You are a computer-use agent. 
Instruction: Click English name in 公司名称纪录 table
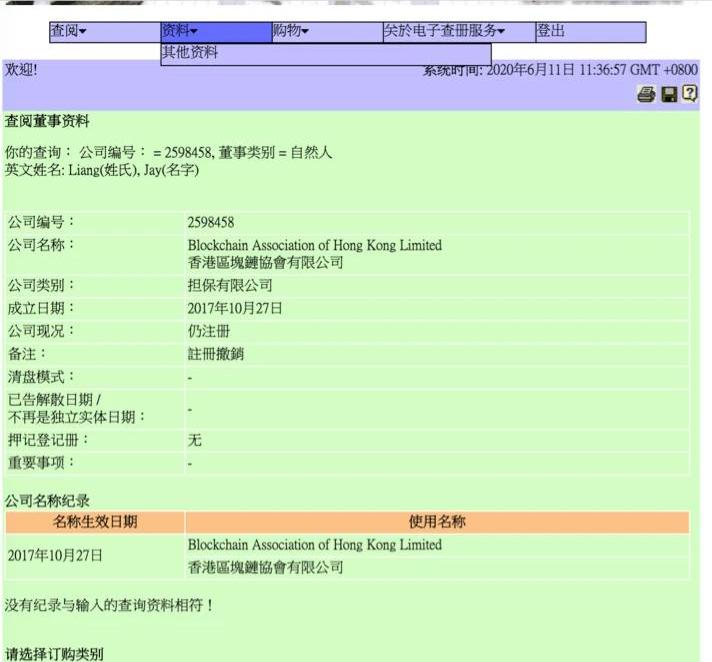point(315,545)
